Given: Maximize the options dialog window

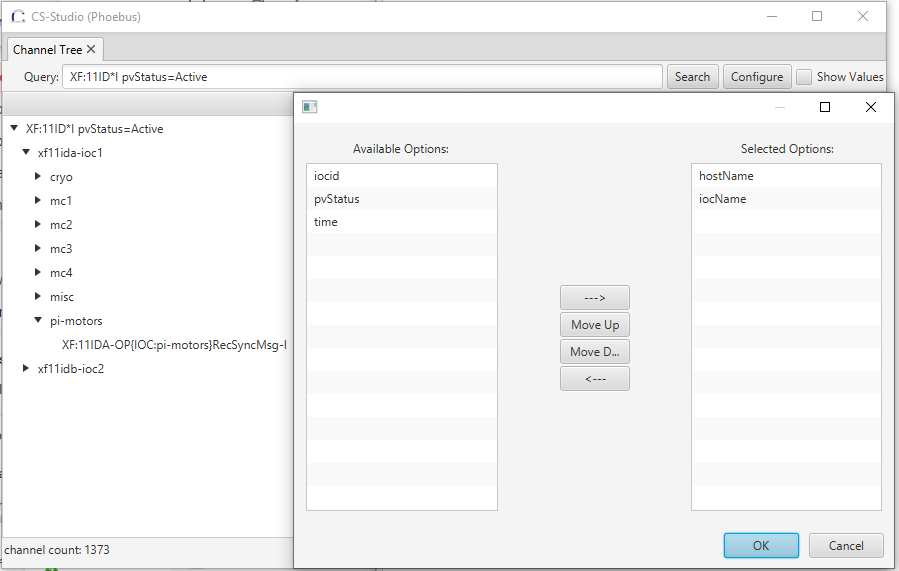Looking at the screenshot, I should click(x=825, y=107).
